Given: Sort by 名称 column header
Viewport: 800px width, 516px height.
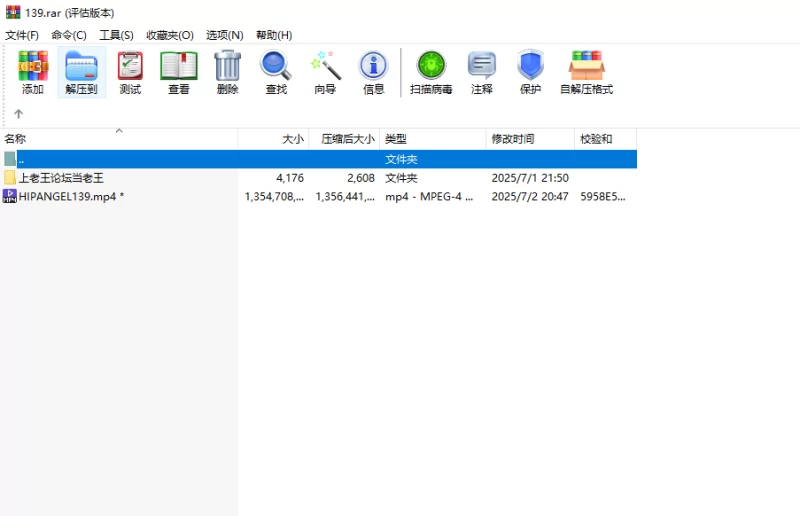Looking at the screenshot, I should [119, 139].
